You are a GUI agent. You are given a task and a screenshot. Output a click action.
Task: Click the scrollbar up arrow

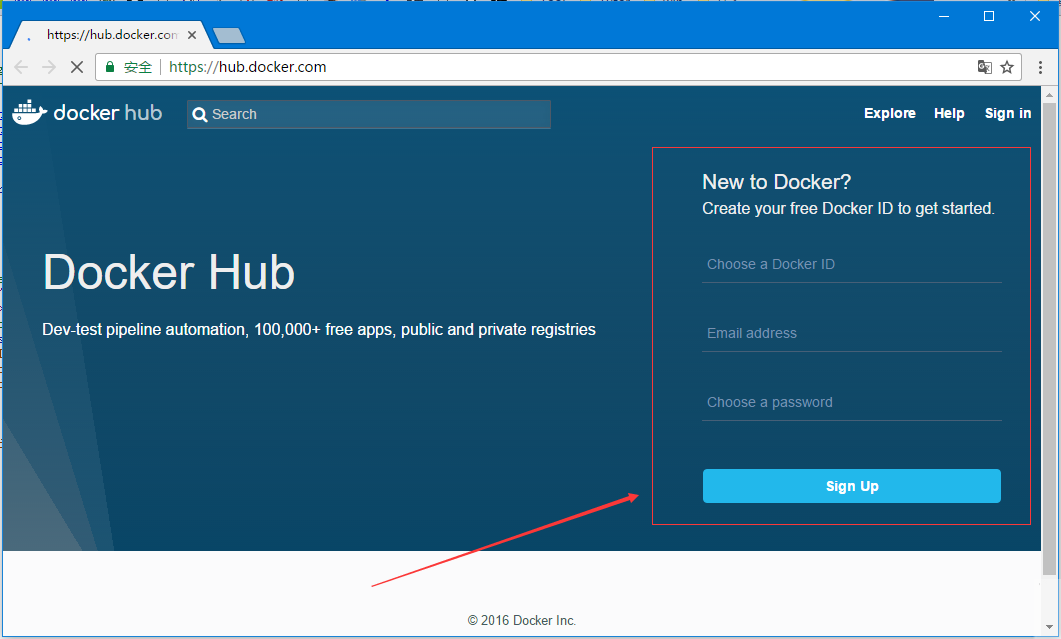click(1049, 93)
